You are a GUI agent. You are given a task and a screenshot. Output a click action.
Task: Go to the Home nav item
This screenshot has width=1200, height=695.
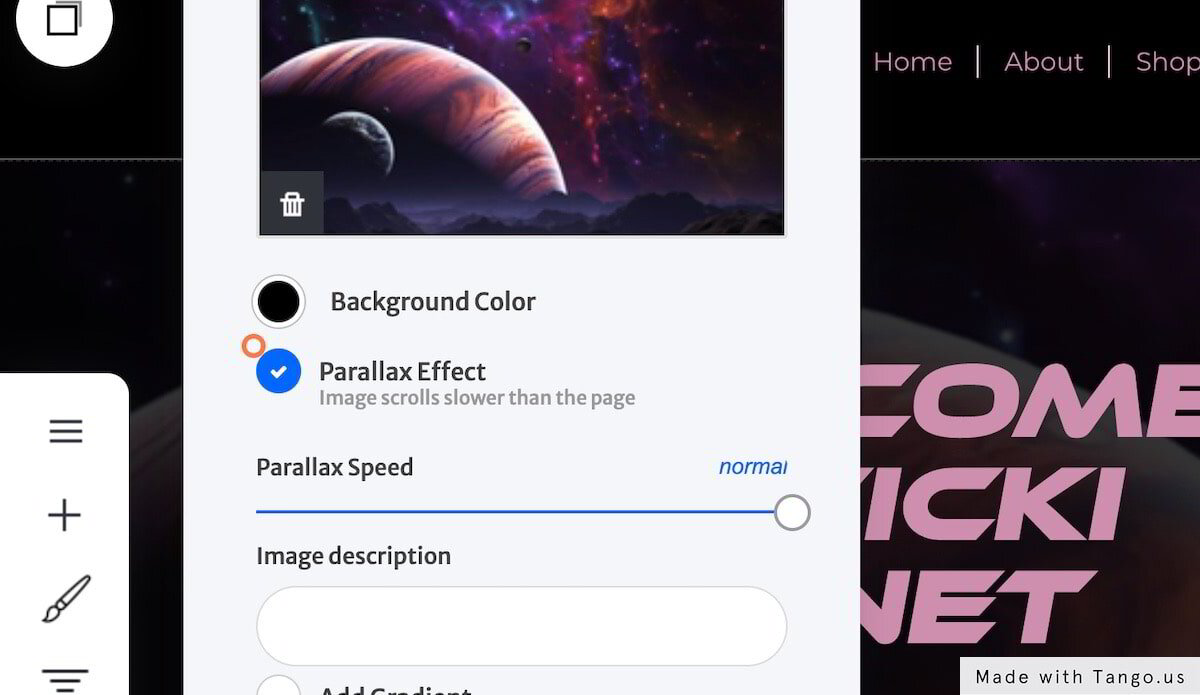(912, 62)
